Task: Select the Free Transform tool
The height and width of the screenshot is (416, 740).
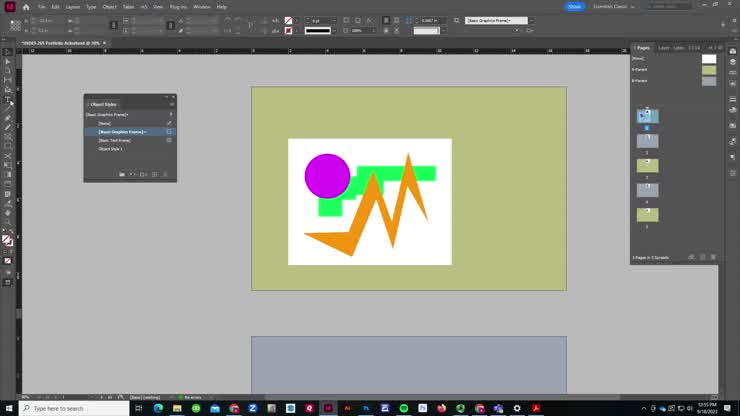Action: [8, 165]
